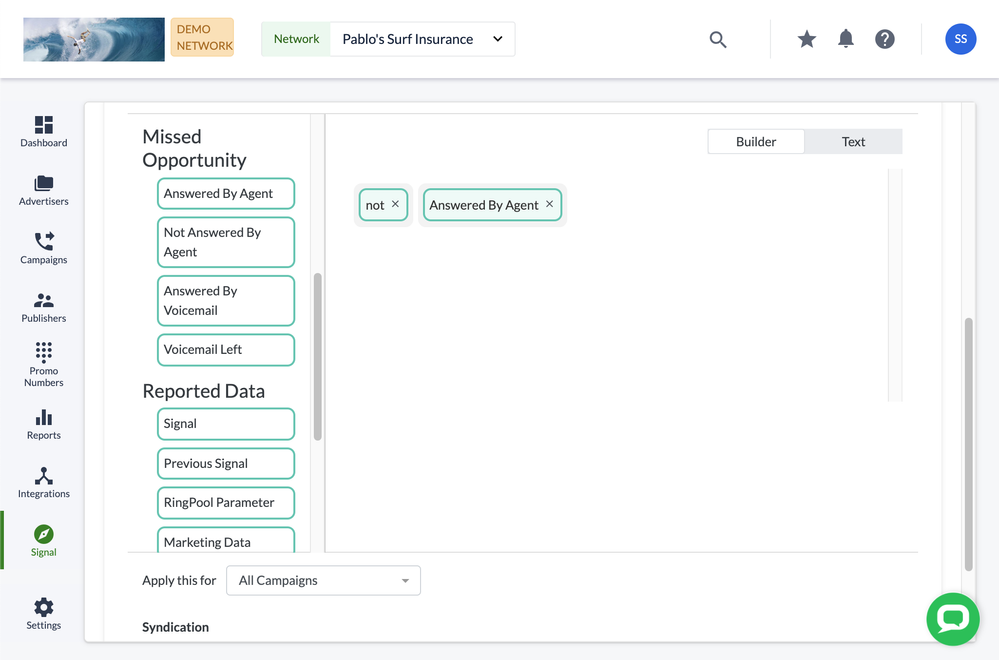
Task: Click the main page scrollbar
Action: click(x=968, y=444)
